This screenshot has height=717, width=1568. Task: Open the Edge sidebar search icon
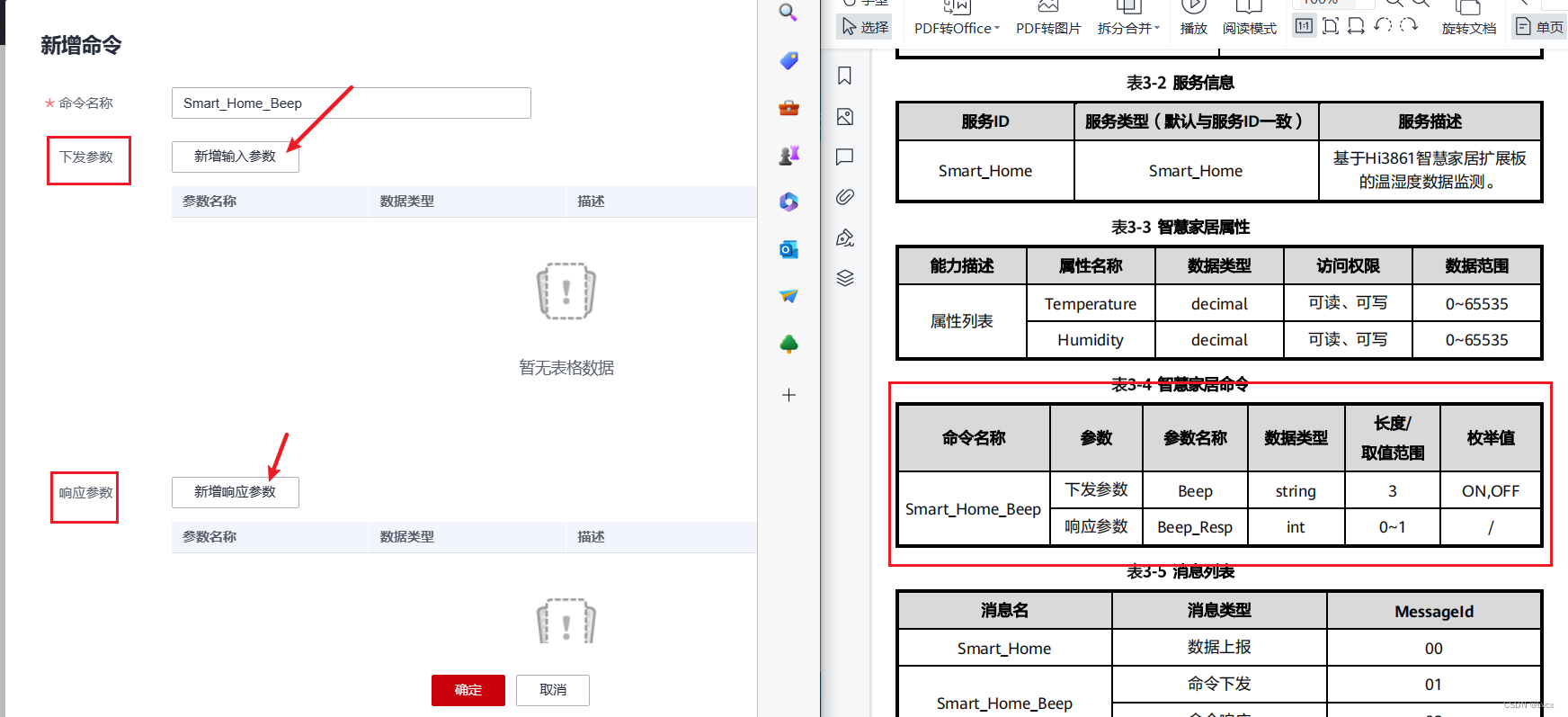click(788, 13)
